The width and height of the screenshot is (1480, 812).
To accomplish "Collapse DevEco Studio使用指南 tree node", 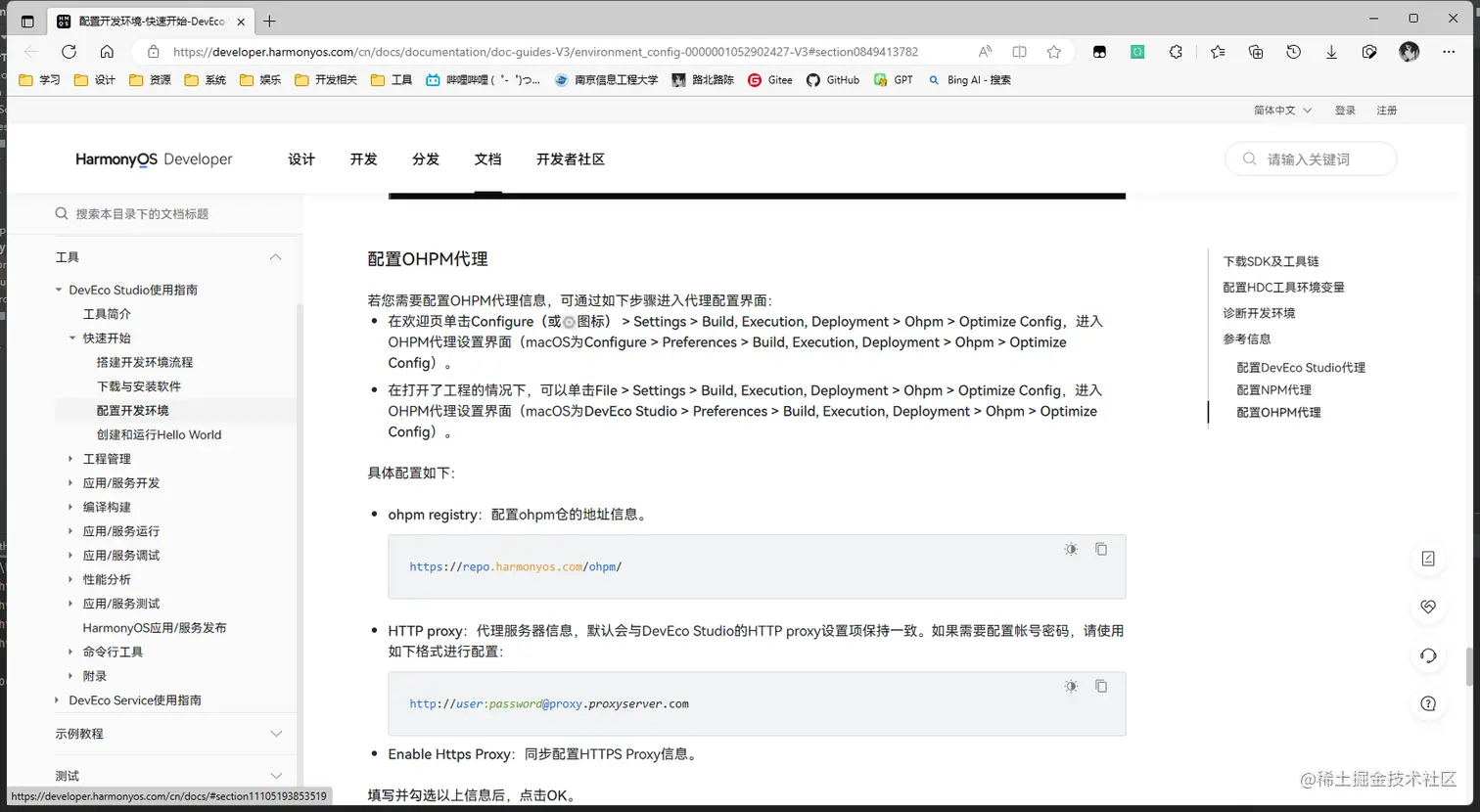I will click(59, 290).
